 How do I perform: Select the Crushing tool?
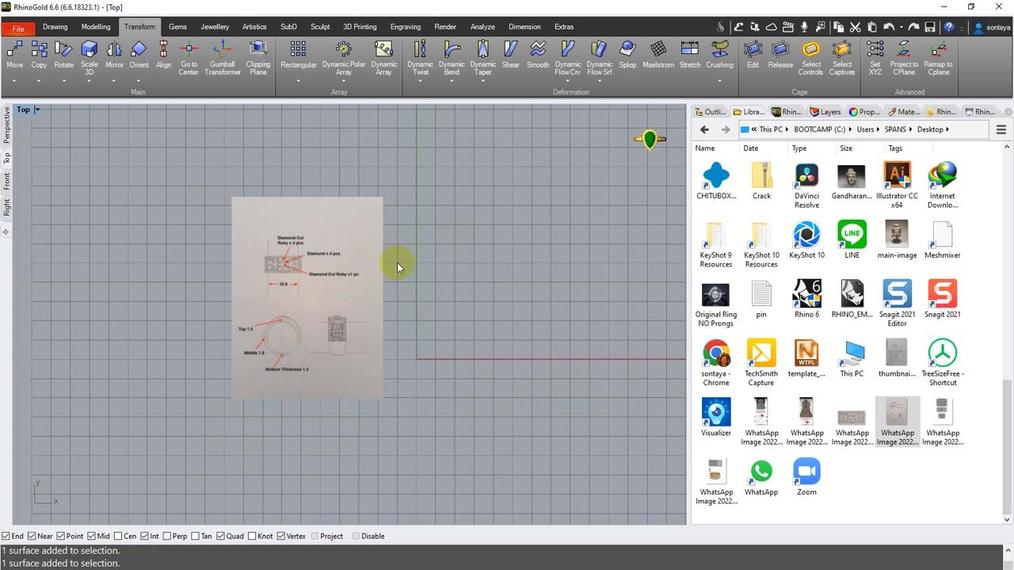pos(719,54)
